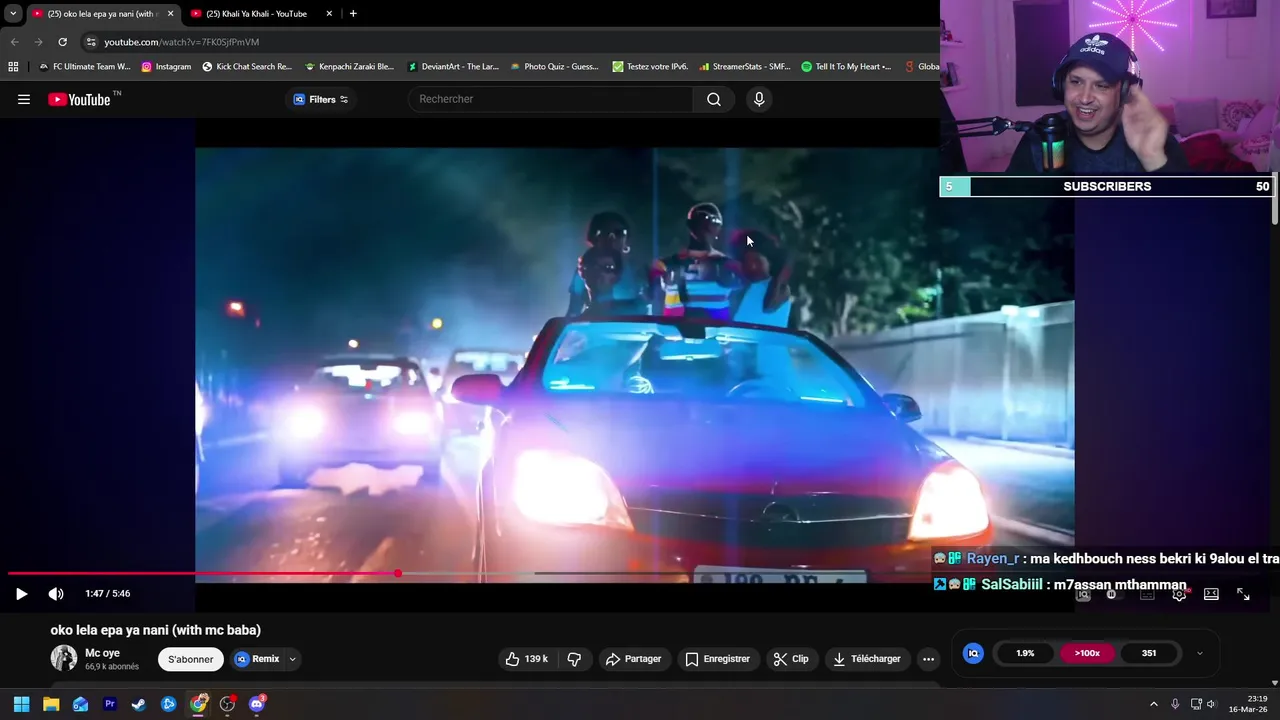This screenshot has width=1280, height=720.
Task: Open Discord from the taskbar
Action: (257, 704)
